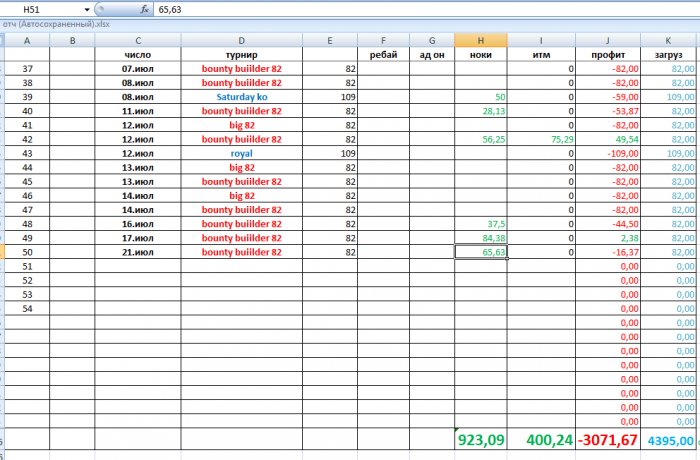Screen dimensions: 700x460
Task: Select 'bounty buiilder 82' in the 21.июл row
Action: (x=242, y=252)
